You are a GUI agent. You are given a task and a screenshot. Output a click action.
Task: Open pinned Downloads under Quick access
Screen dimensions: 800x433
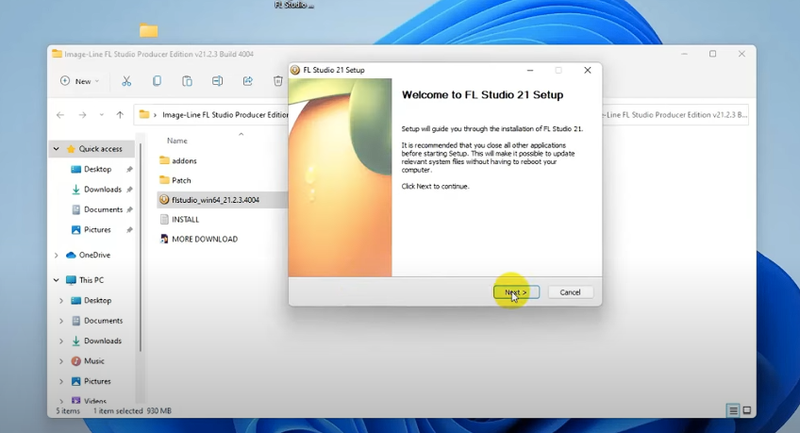coord(103,189)
